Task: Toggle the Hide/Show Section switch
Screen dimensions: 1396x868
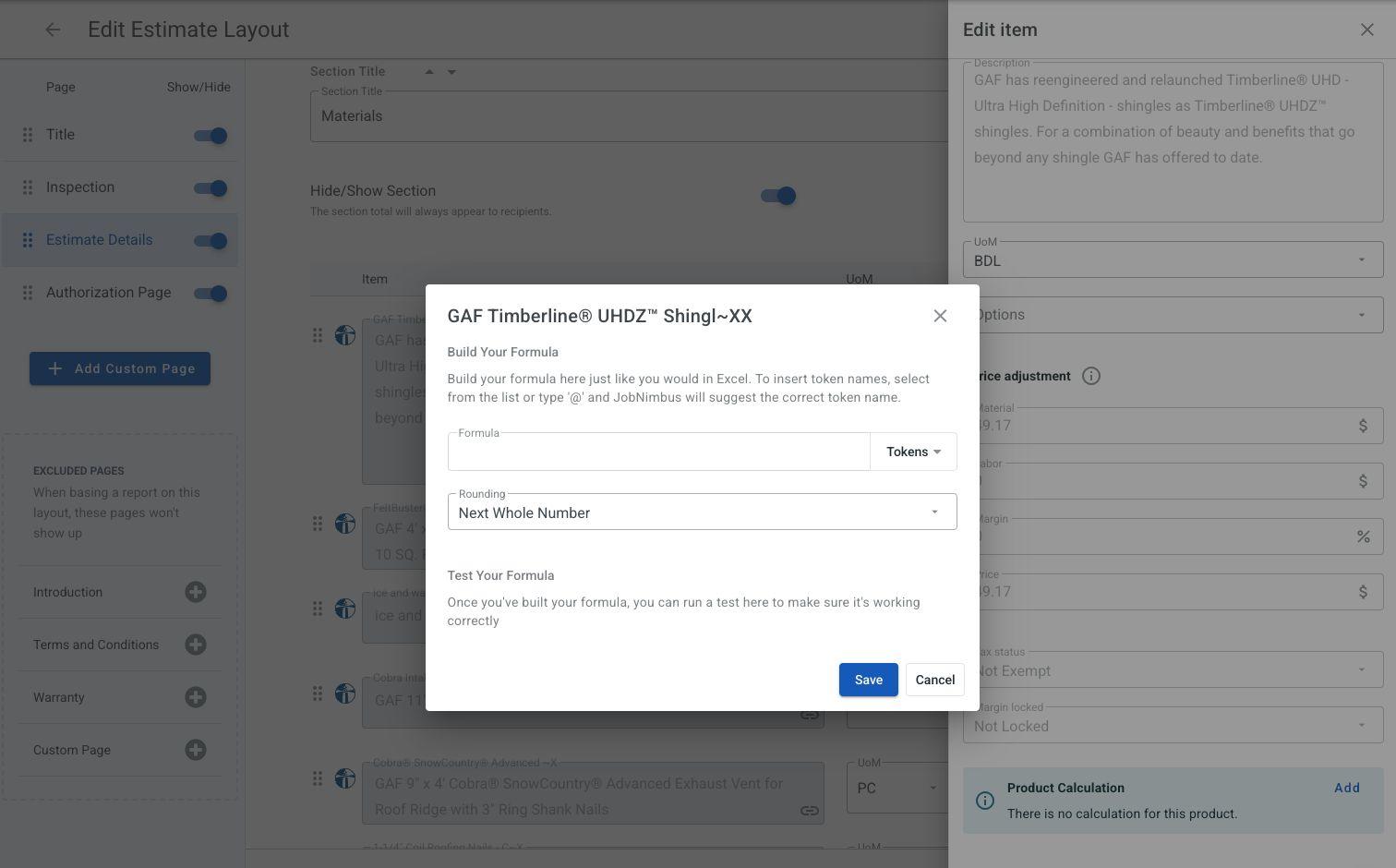Action: (778, 196)
